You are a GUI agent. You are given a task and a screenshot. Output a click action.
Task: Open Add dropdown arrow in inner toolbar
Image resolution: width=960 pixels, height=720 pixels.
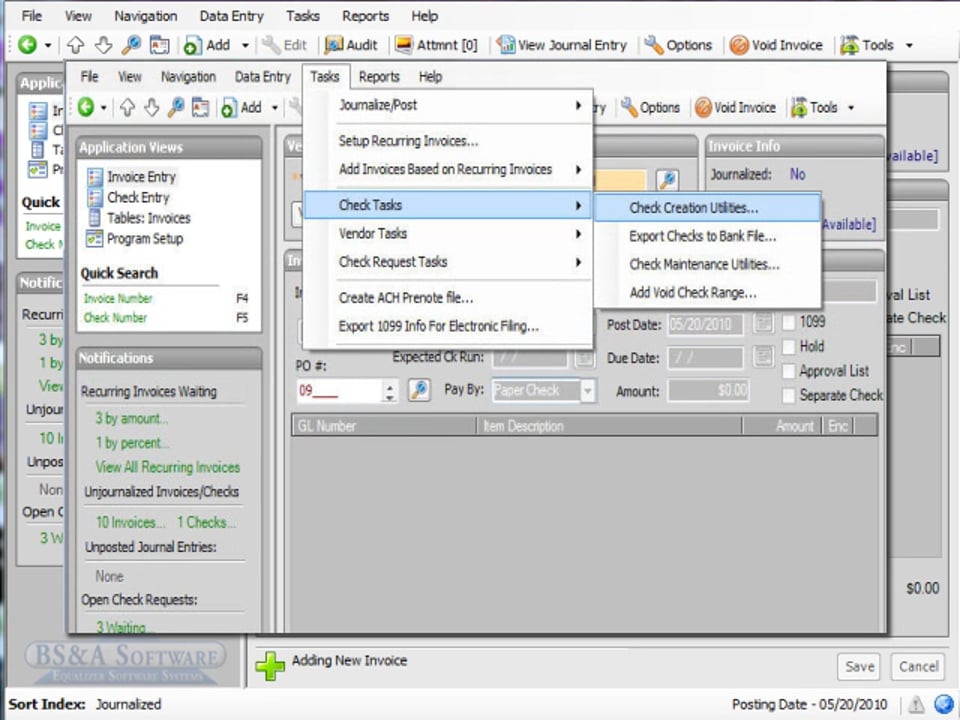point(275,108)
